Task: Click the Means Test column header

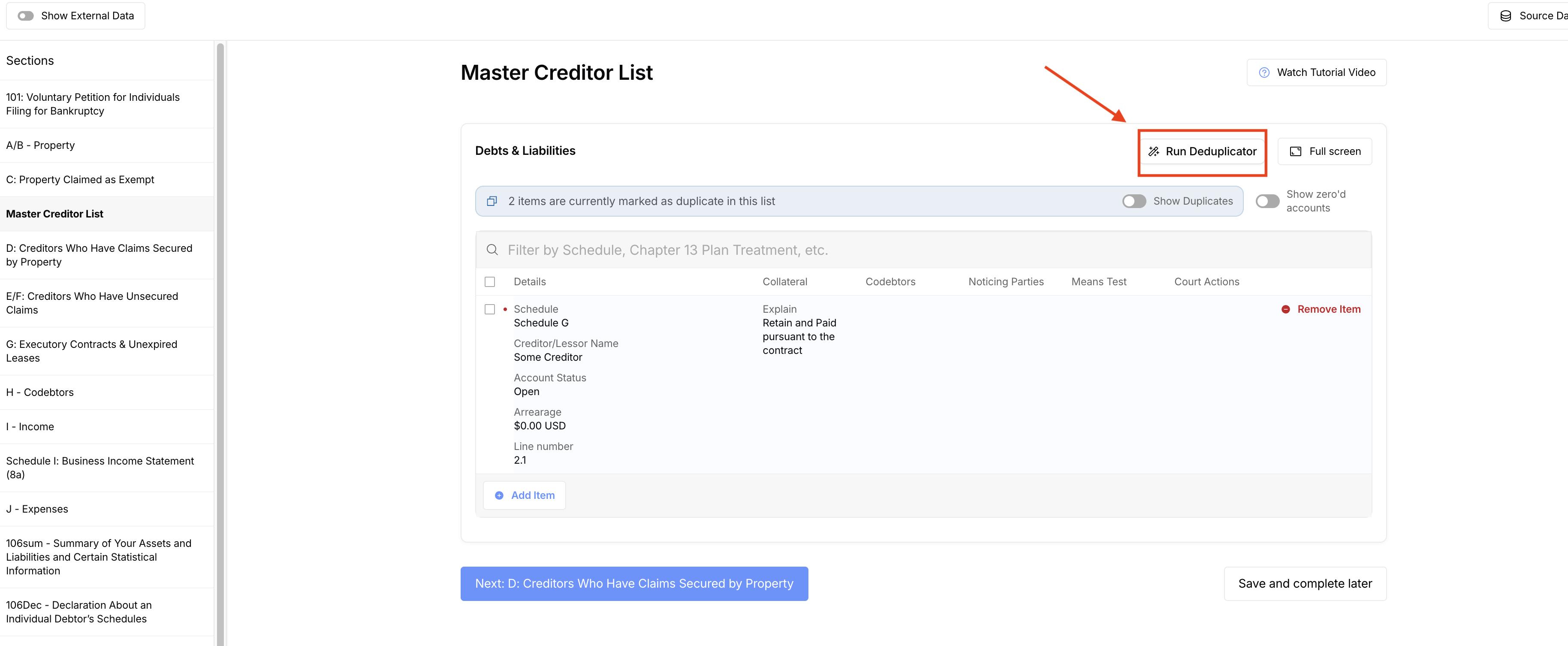Action: pos(1099,282)
